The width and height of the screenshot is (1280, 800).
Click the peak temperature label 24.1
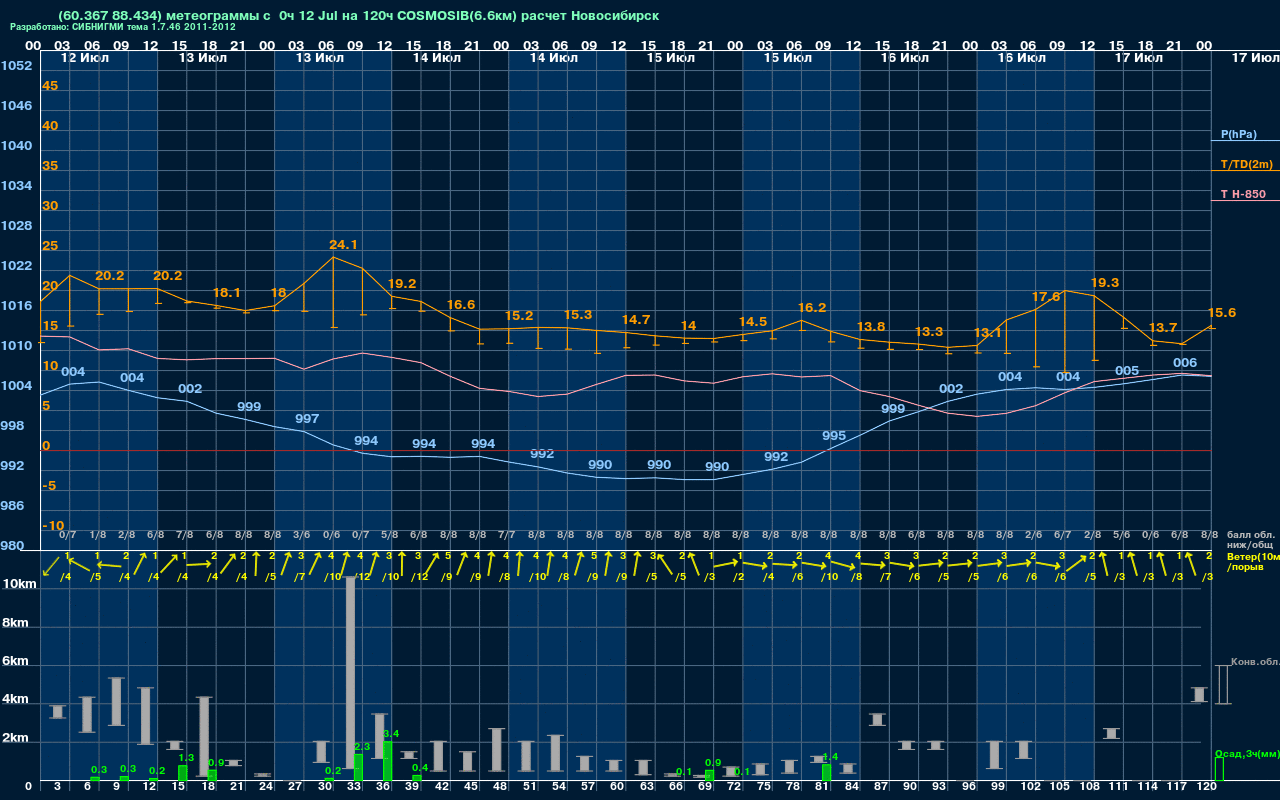343,245
